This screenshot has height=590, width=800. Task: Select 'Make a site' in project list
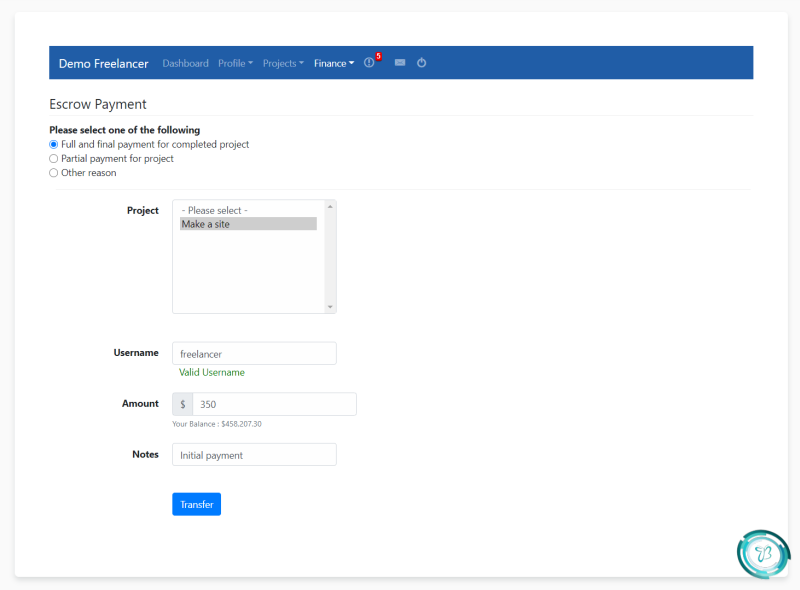pos(248,224)
